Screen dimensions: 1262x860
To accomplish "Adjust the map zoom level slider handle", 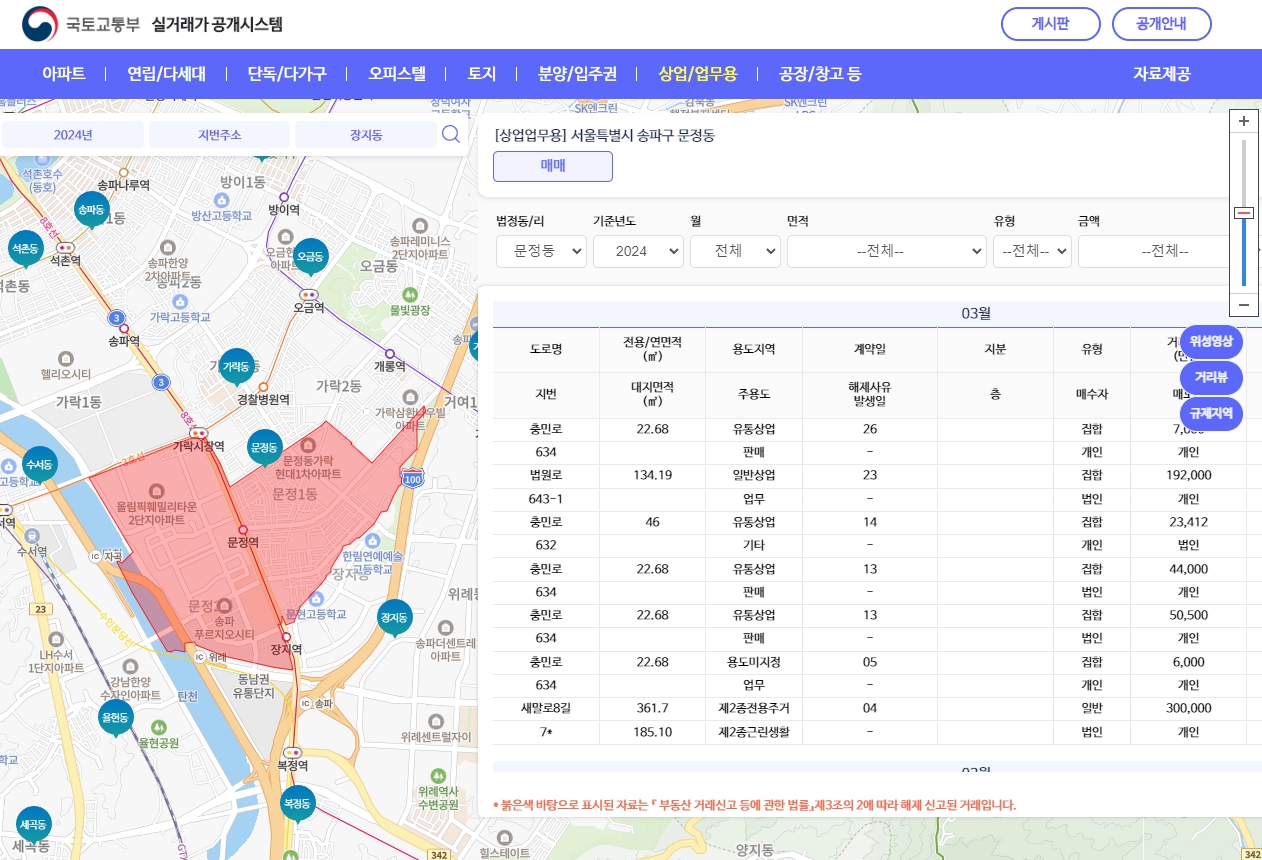I will (x=1244, y=212).
